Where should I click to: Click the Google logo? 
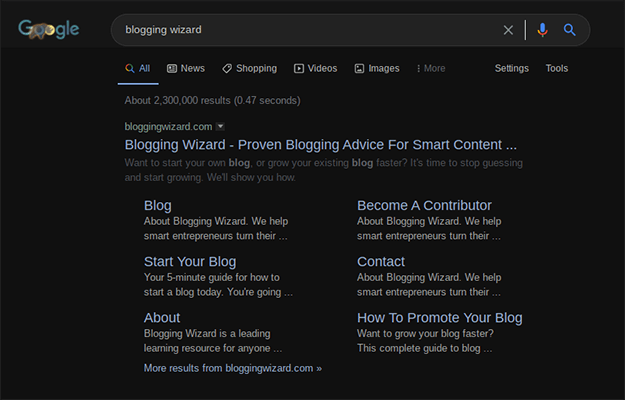pyautogui.click(x=48, y=30)
